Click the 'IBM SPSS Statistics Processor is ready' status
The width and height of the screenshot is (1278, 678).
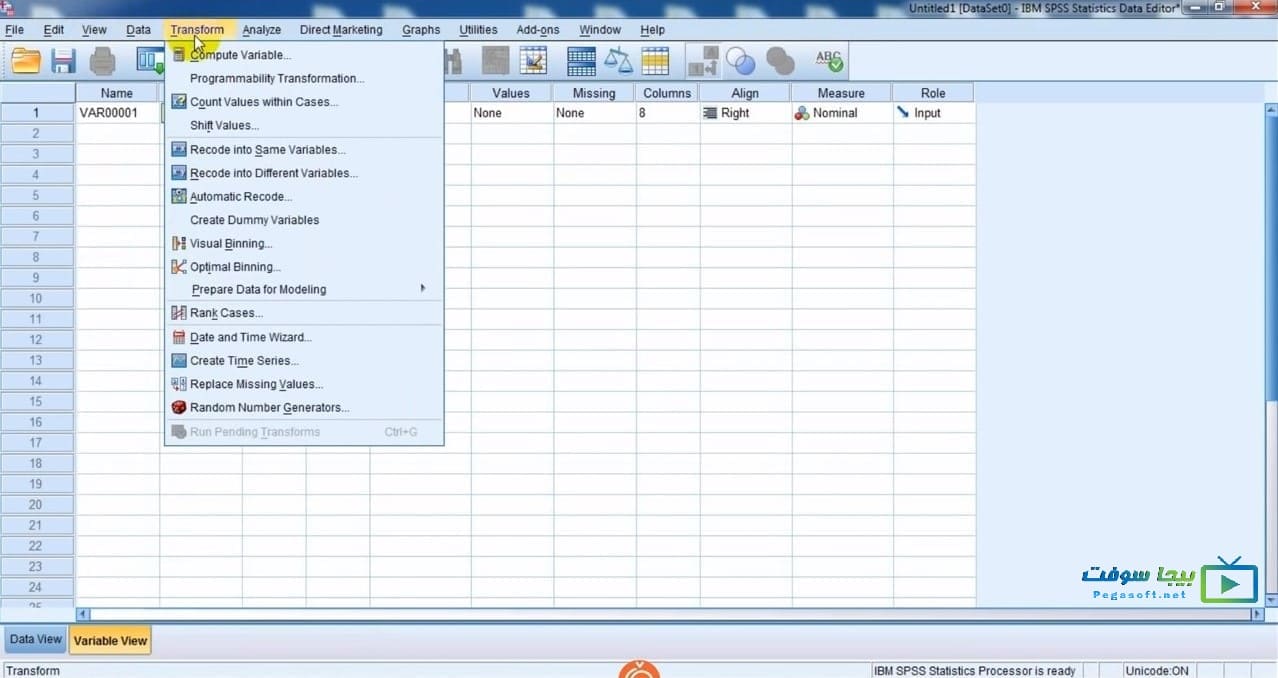pyautogui.click(x=974, y=671)
